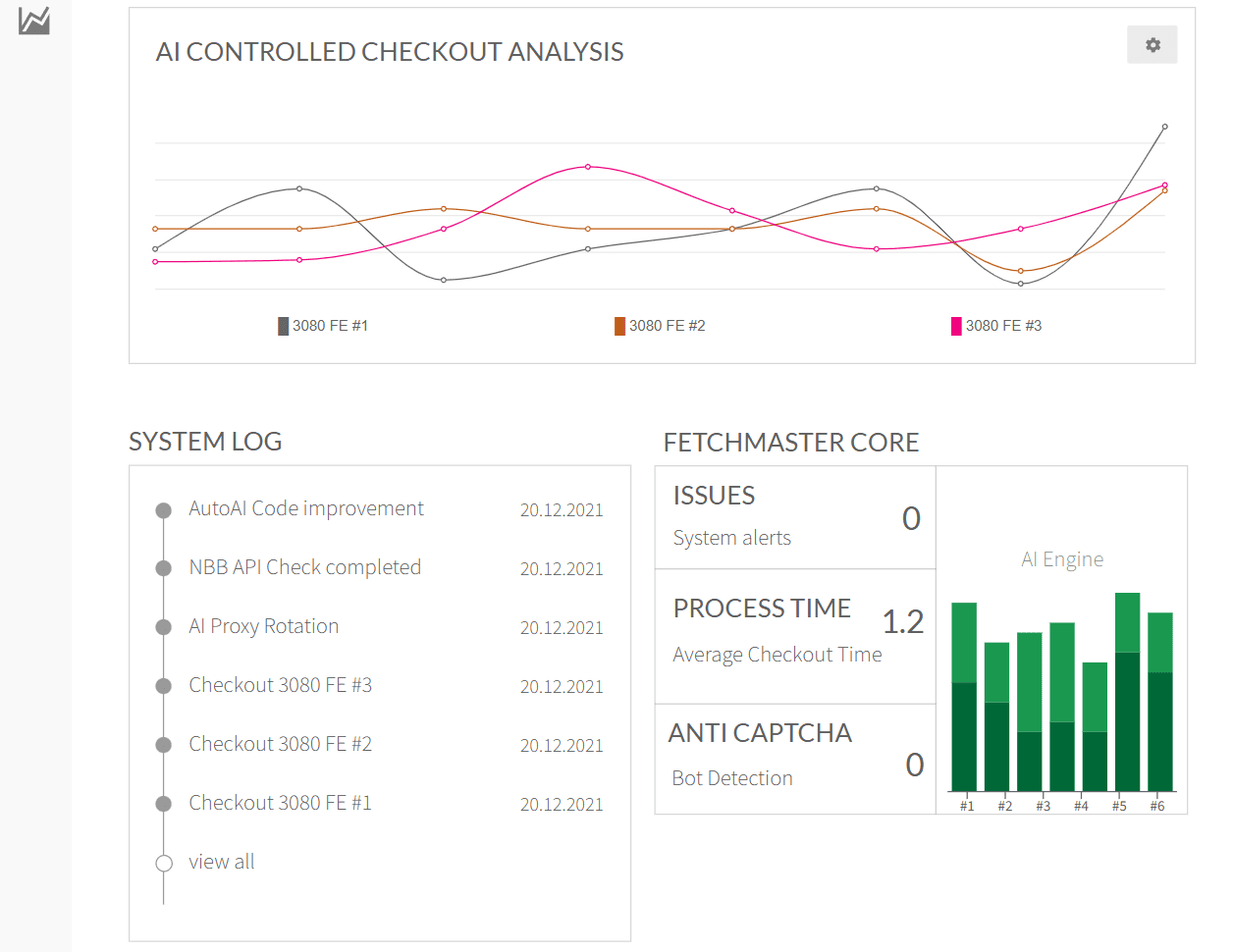
Task: Open the Checkout 3080 FE #3 log entry
Action: [280, 685]
